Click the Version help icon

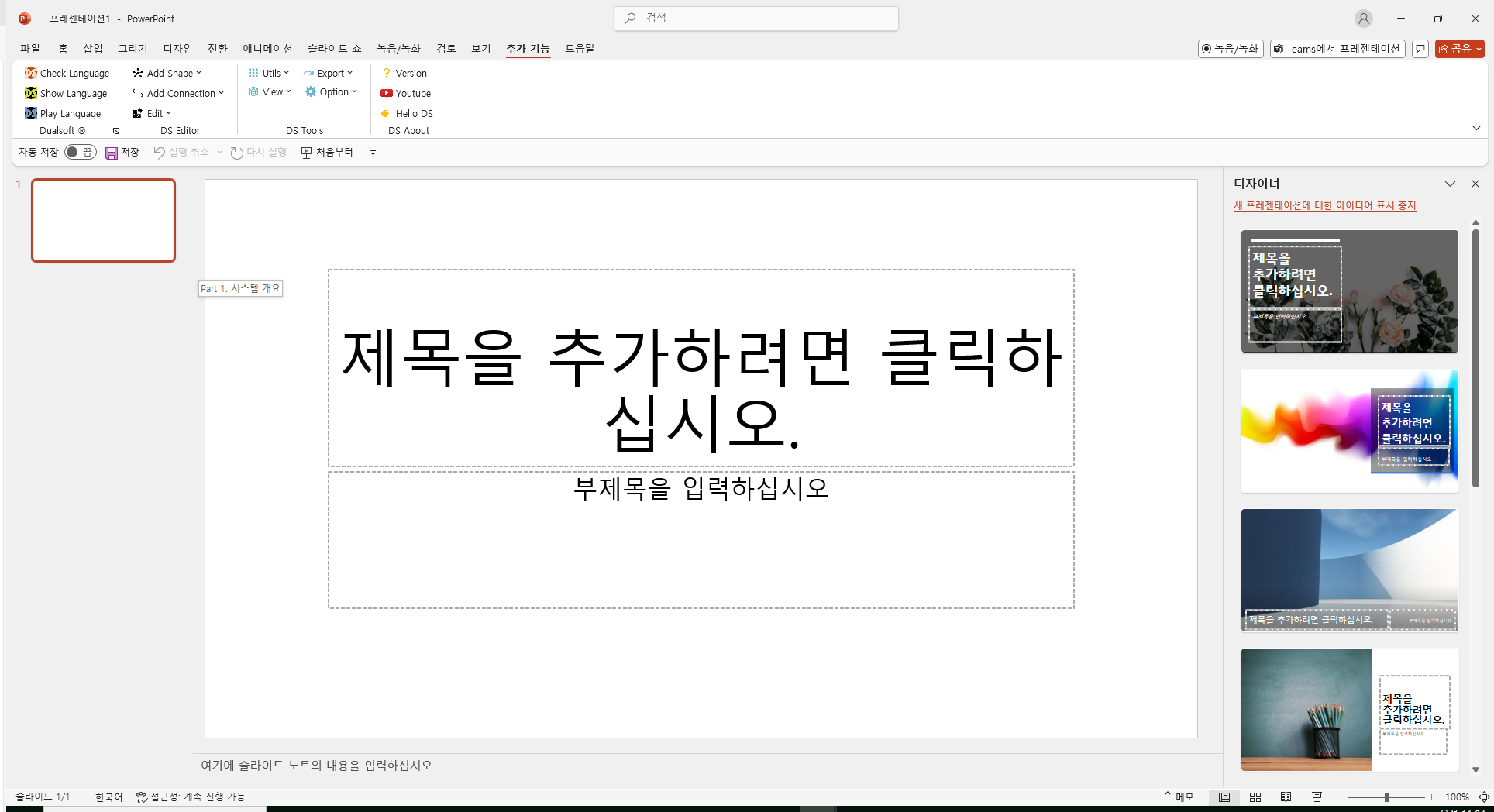coord(386,73)
